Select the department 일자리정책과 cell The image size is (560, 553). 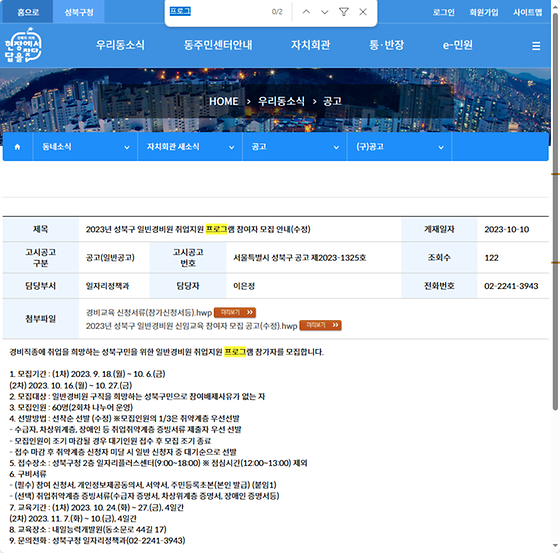(107, 286)
